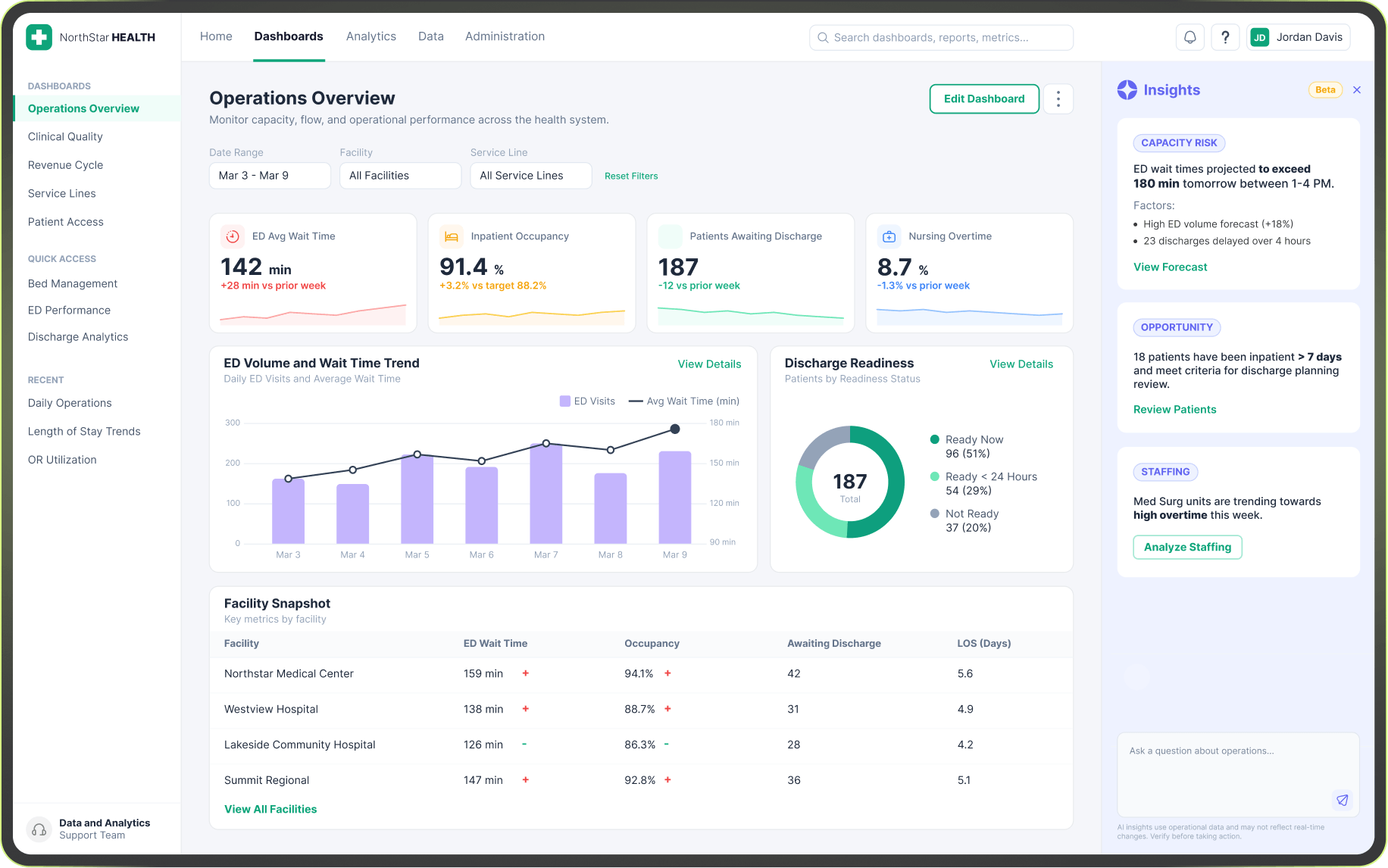Click the Inpatient Occupancy bed icon
This screenshot has width=1388, height=868.
pyautogui.click(x=452, y=236)
